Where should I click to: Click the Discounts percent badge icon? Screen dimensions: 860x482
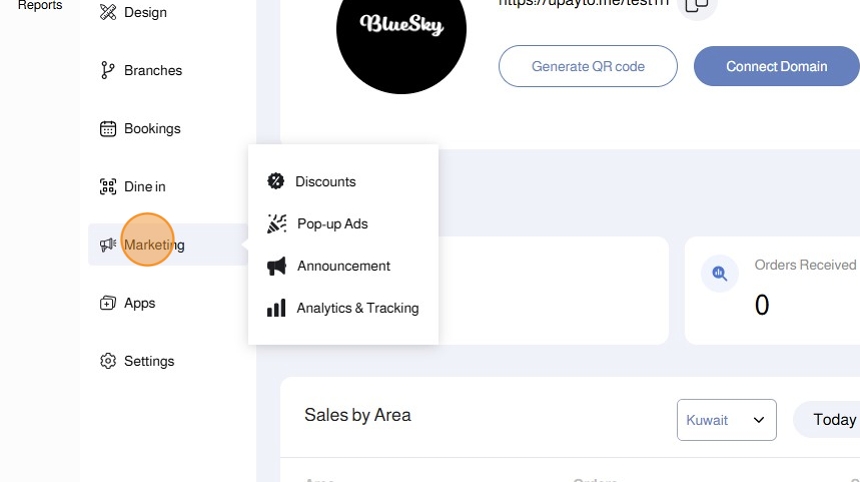[x=276, y=181]
